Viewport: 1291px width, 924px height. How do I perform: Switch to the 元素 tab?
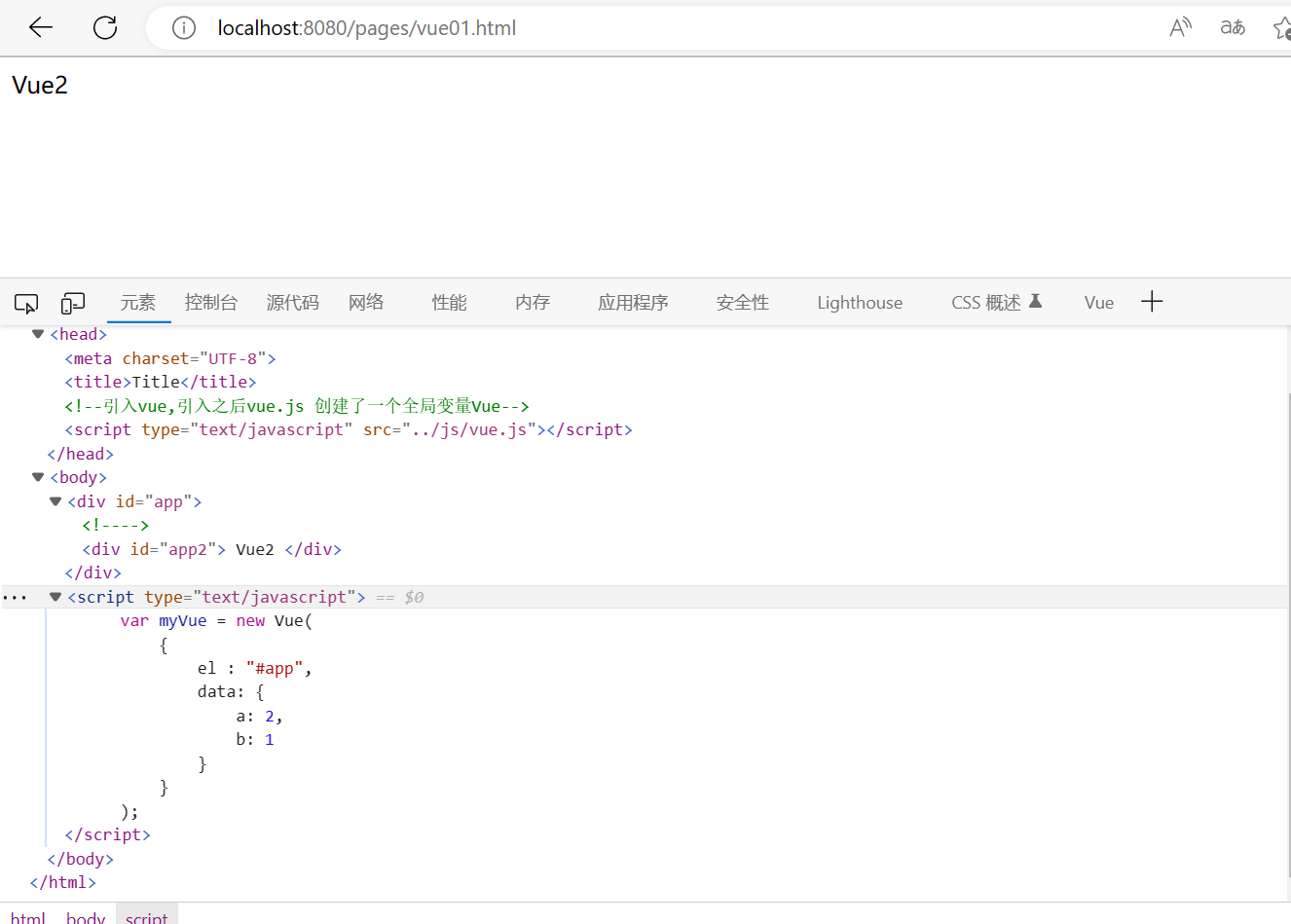click(x=138, y=303)
